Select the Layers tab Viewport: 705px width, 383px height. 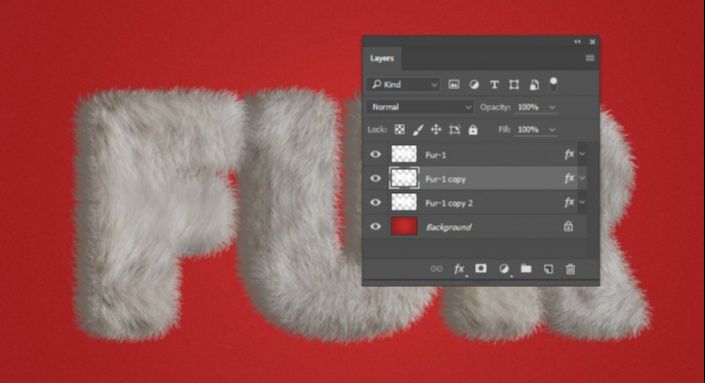[382, 58]
